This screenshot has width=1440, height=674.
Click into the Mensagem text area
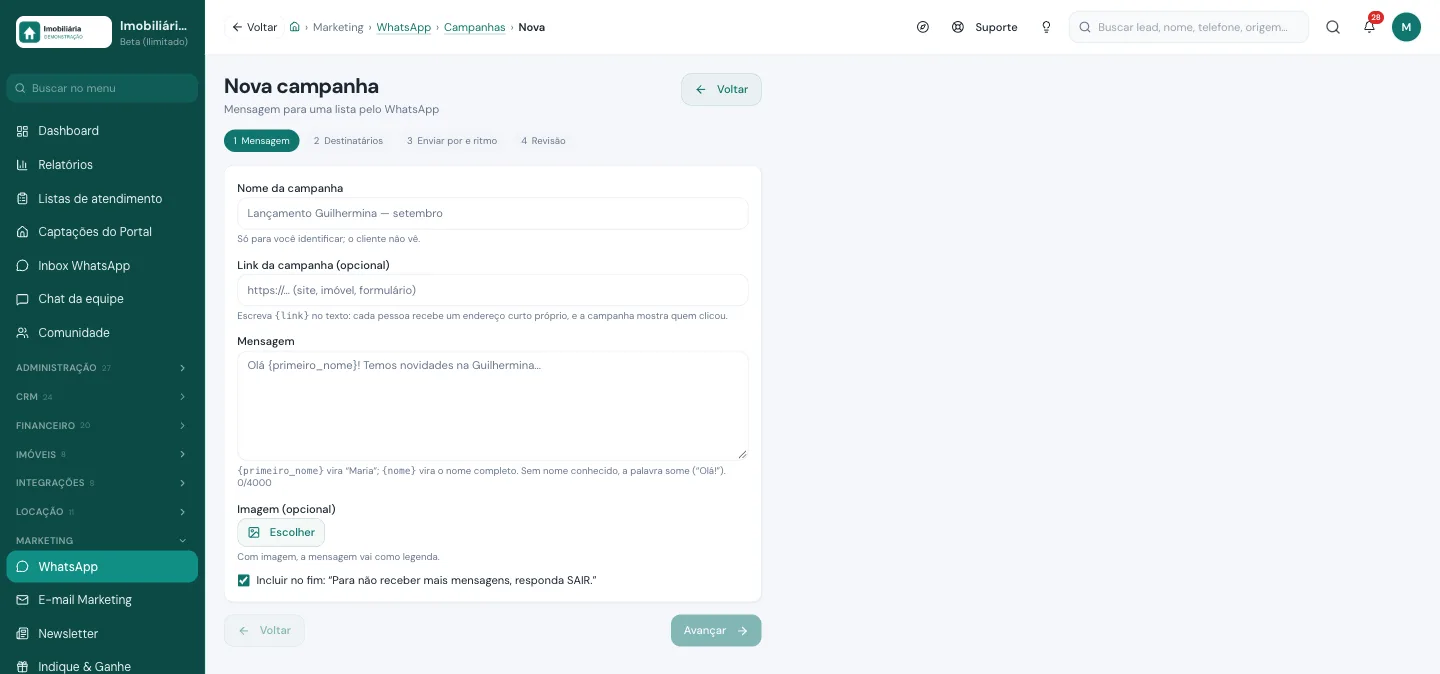pyautogui.click(x=493, y=405)
